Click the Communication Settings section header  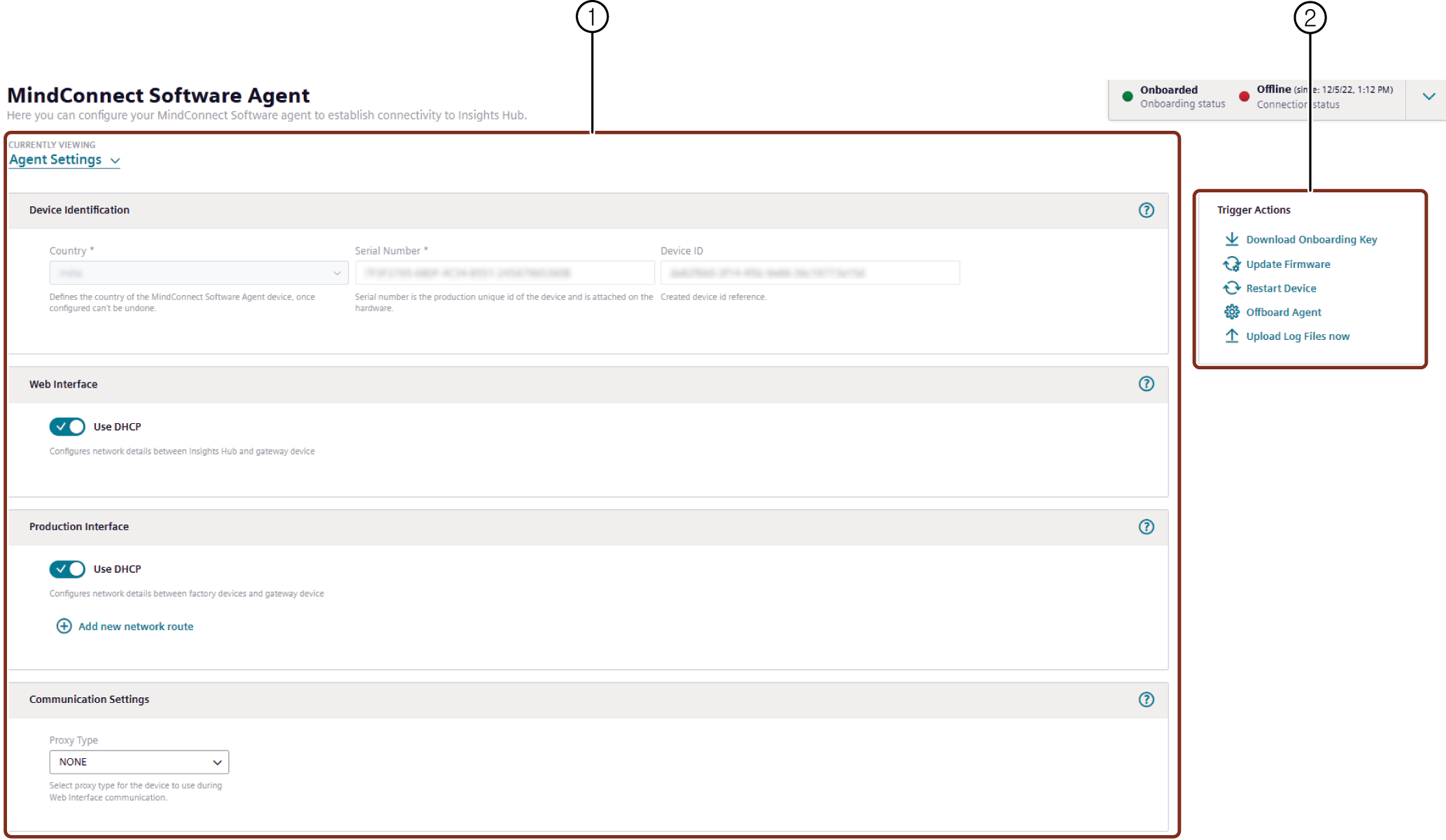pyautogui.click(x=588, y=699)
